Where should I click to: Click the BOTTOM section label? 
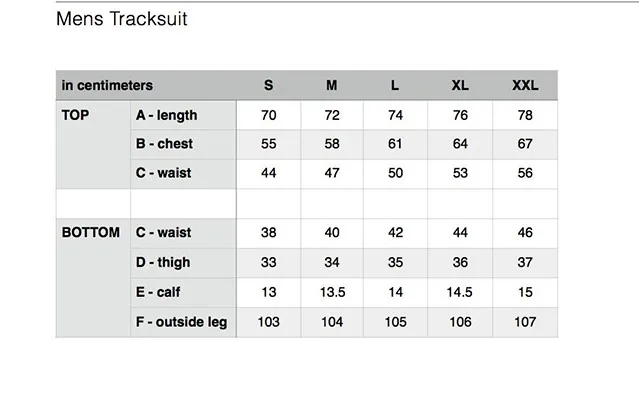pyautogui.click(x=91, y=233)
